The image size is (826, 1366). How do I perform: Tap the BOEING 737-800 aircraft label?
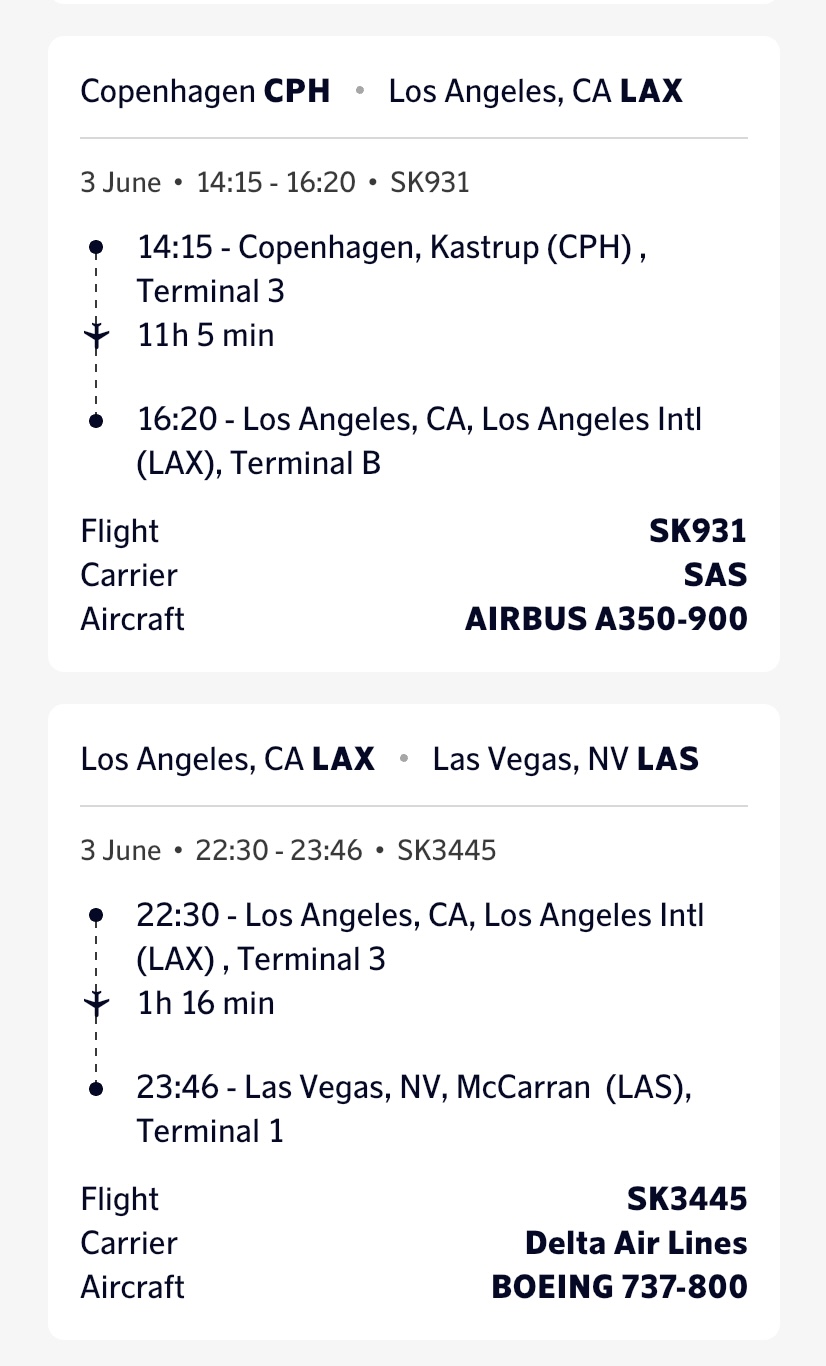(x=619, y=1287)
